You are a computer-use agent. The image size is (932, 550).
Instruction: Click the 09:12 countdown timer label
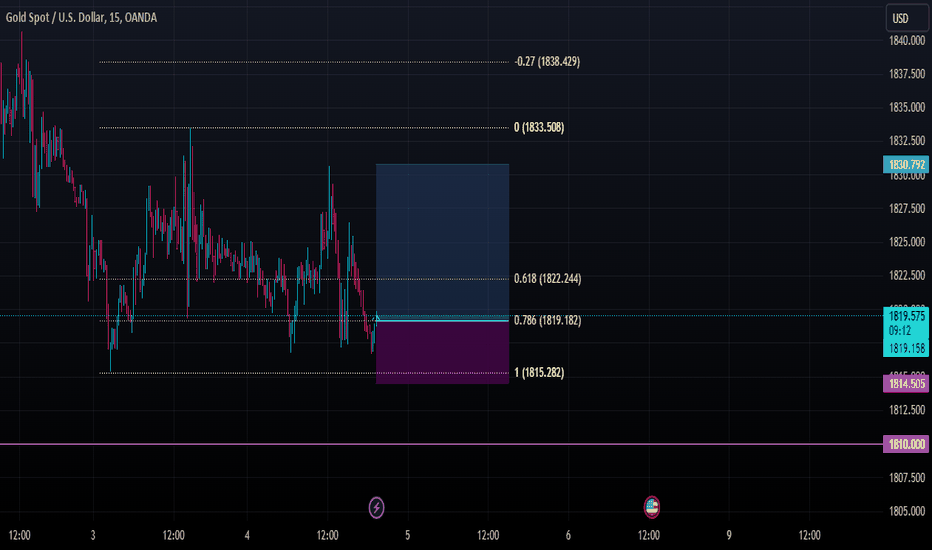tap(899, 331)
